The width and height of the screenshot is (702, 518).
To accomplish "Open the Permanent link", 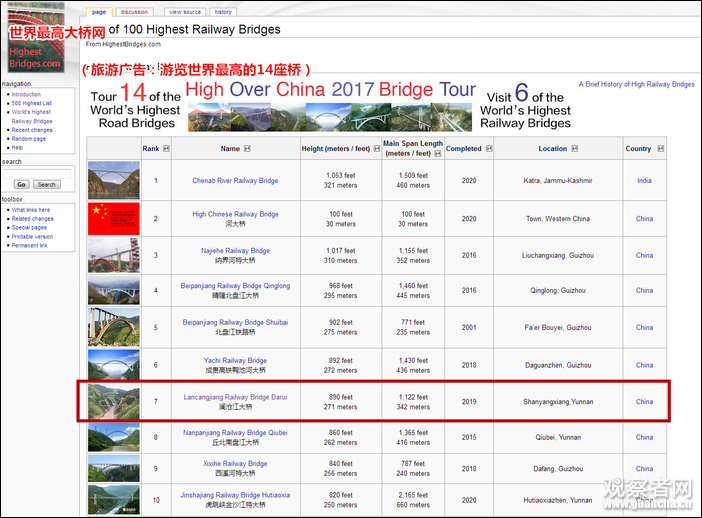I will pyautogui.click(x=30, y=245).
